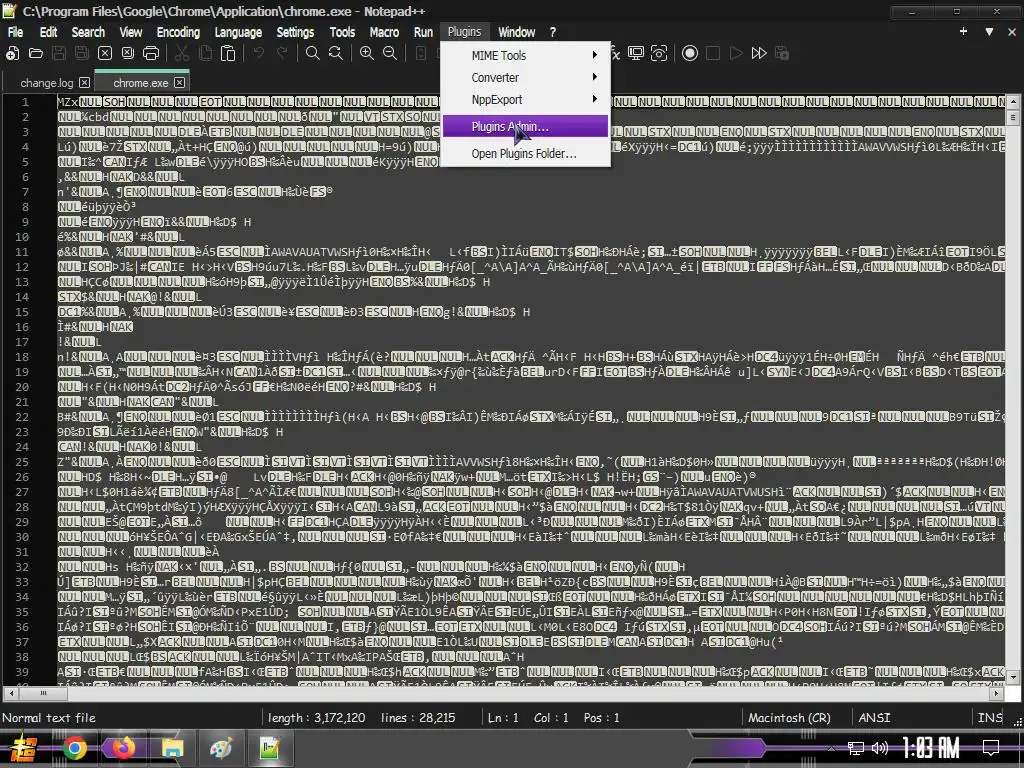Open the Language menu
Viewport: 1024px width, 768px height.
pos(238,32)
